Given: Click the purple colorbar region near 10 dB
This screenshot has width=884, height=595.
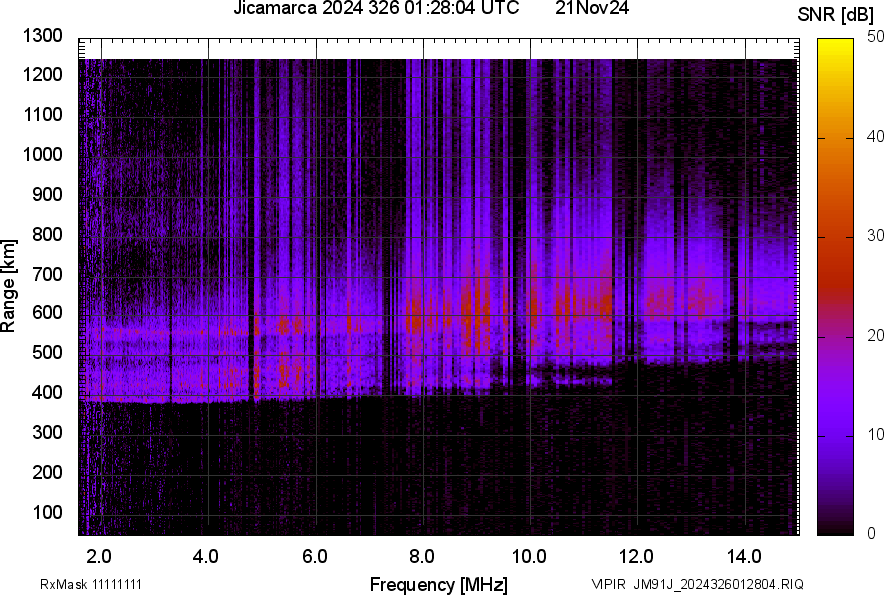Looking at the screenshot, I should point(836,435).
